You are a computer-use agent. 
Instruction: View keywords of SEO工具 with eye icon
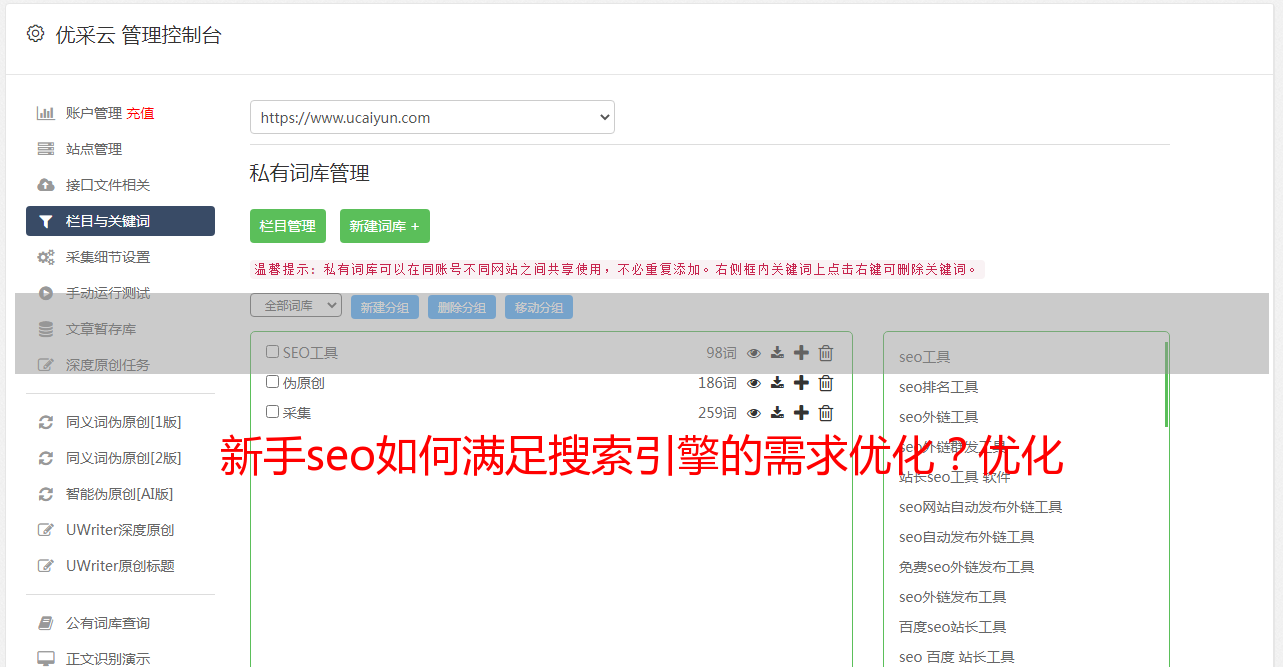[754, 353]
